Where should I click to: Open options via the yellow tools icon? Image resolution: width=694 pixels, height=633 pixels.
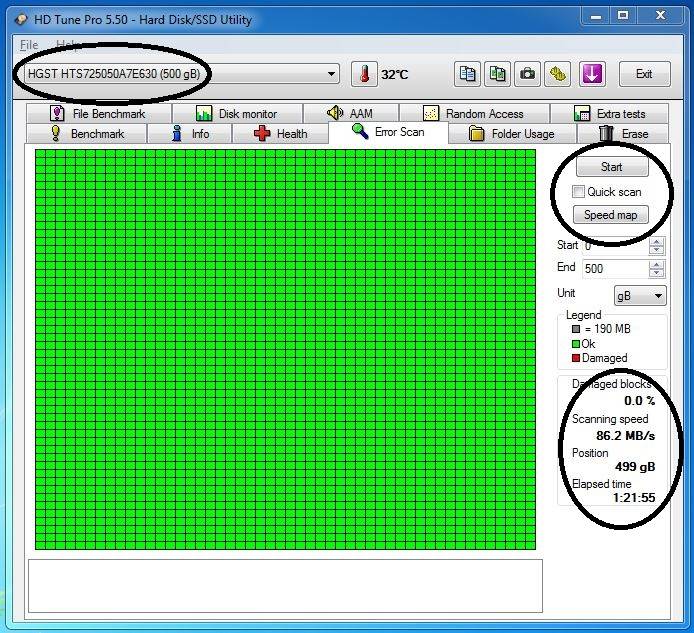click(x=557, y=74)
